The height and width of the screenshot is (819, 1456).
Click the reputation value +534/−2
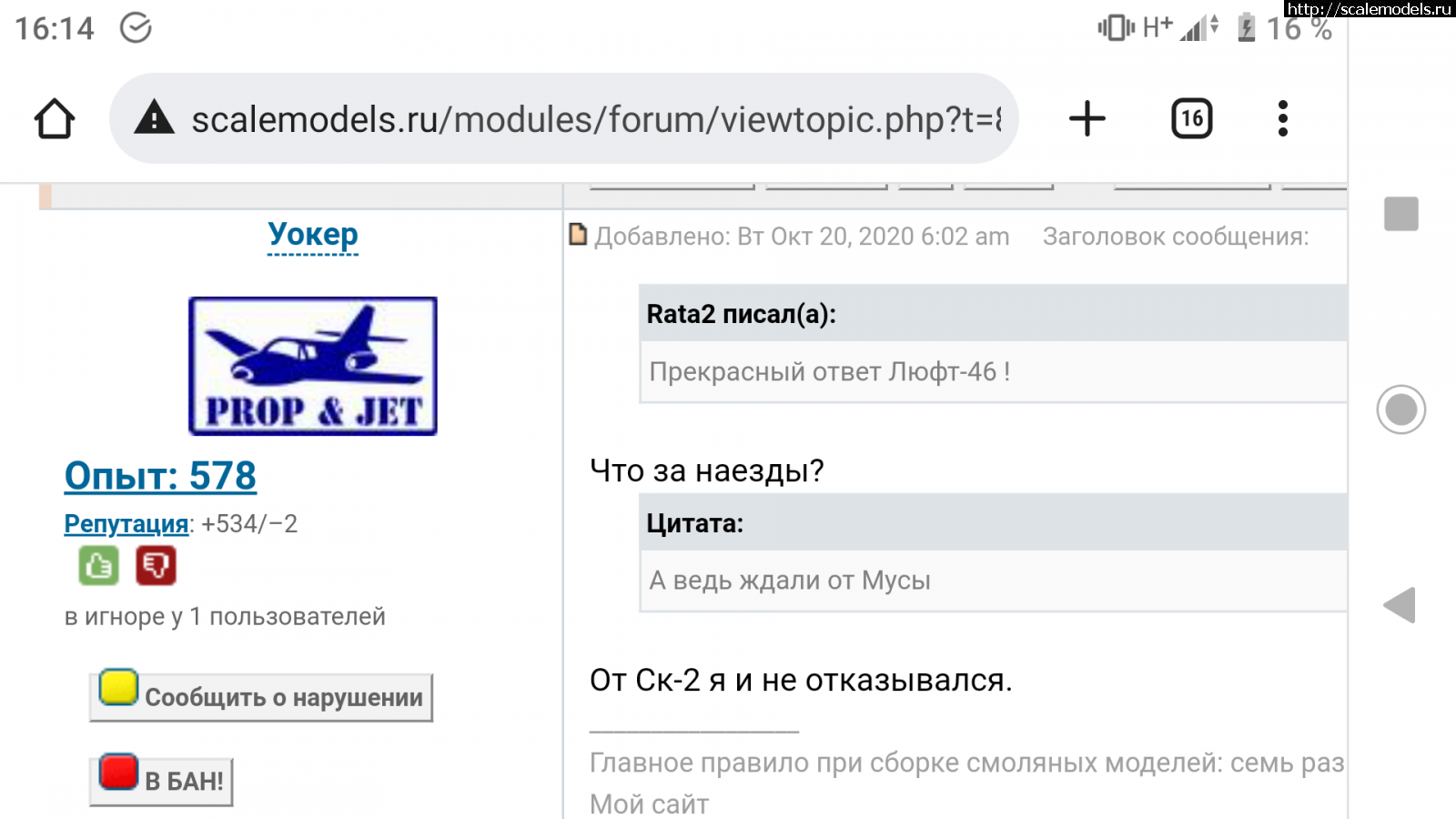pos(249,524)
